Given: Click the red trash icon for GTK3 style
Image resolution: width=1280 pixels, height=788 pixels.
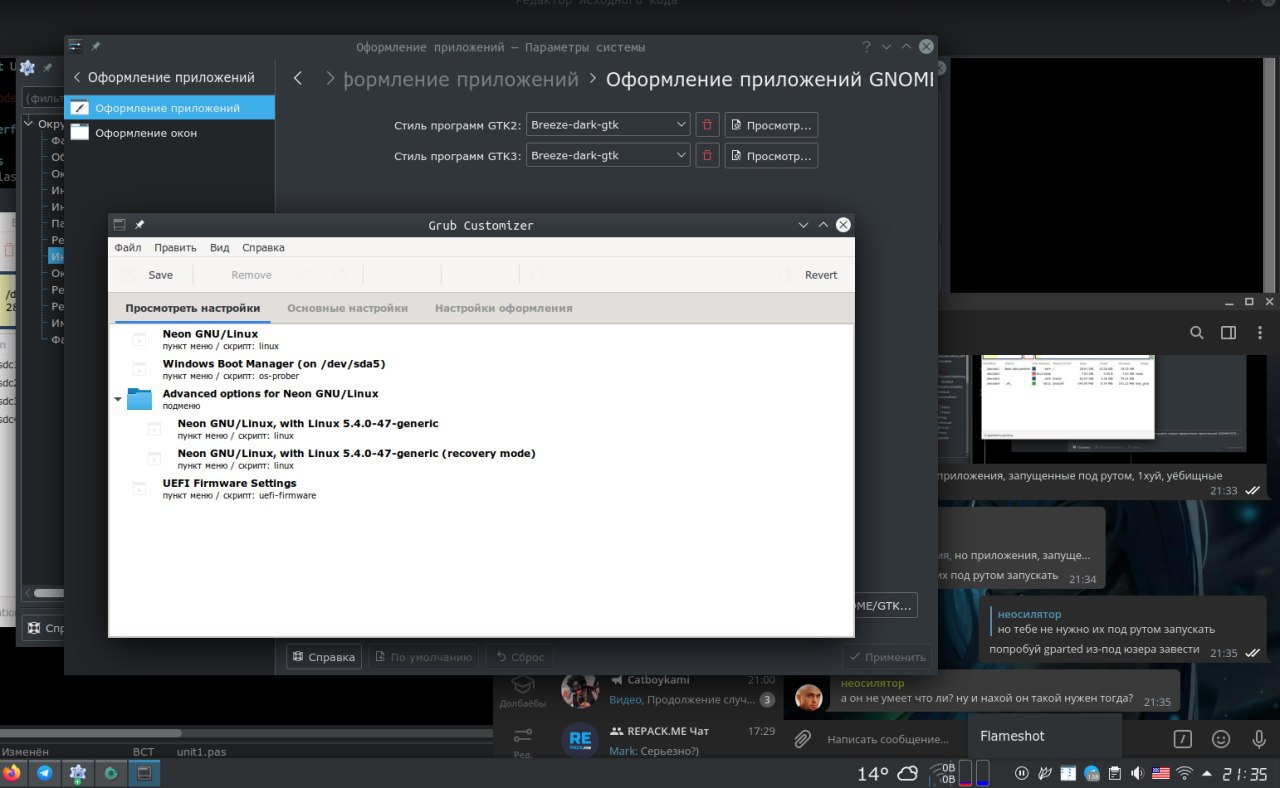Looking at the screenshot, I should point(707,156).
